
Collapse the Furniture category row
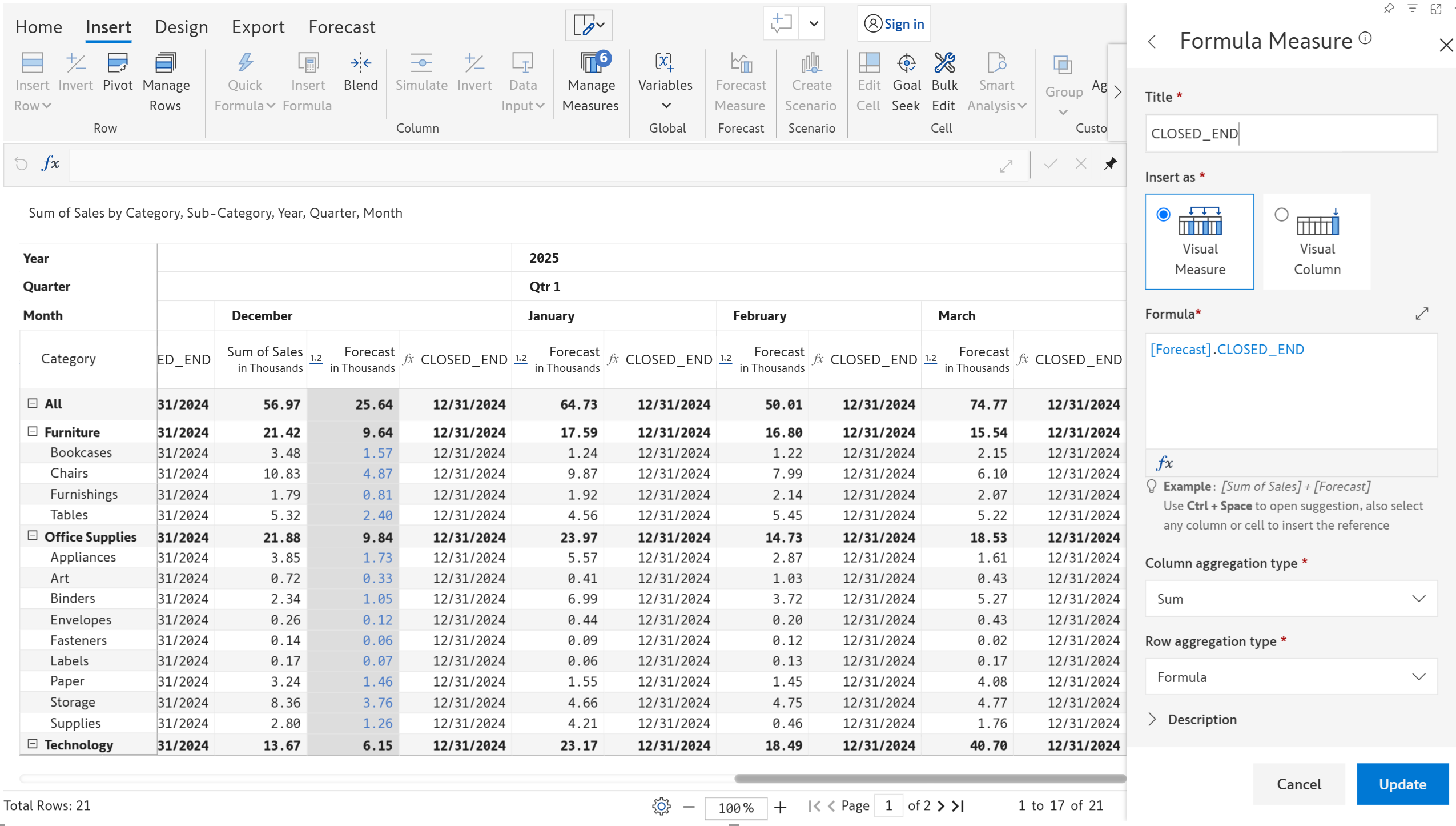pos(33,432)
